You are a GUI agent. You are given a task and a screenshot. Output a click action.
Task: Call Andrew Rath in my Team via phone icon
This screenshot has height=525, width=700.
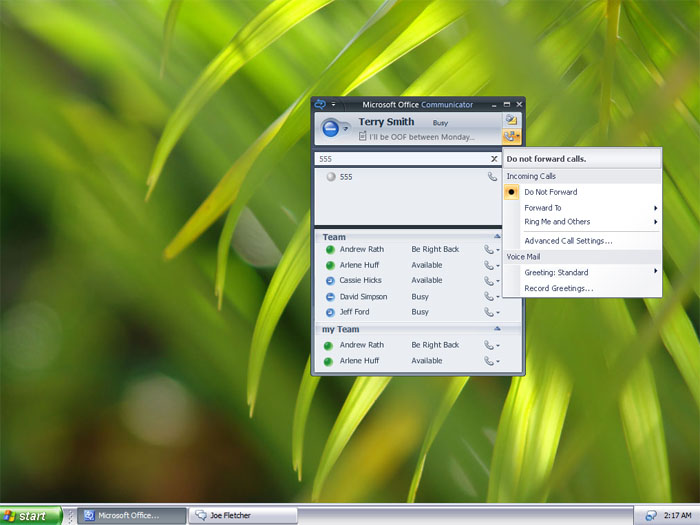(x=489, y=345)
